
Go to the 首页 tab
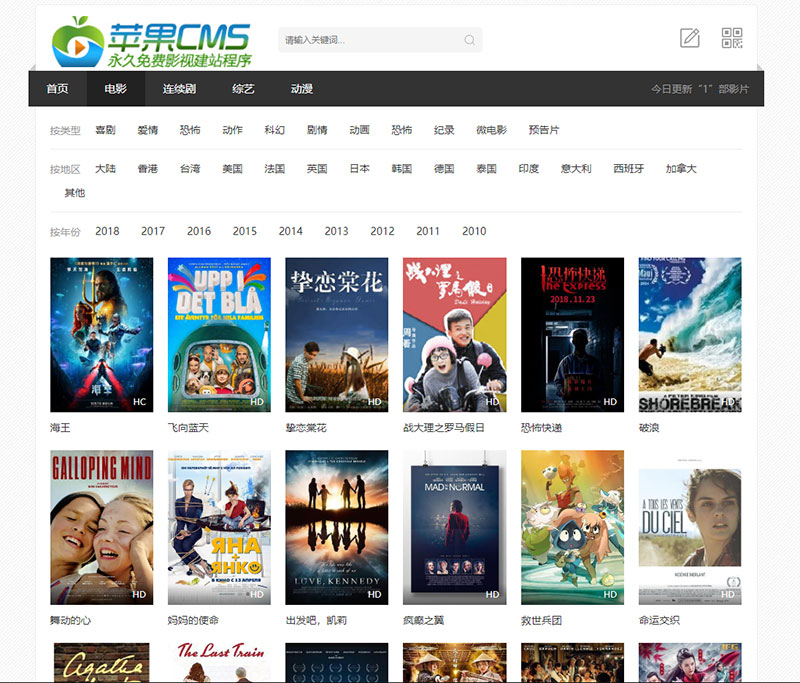tap(57, 89)
